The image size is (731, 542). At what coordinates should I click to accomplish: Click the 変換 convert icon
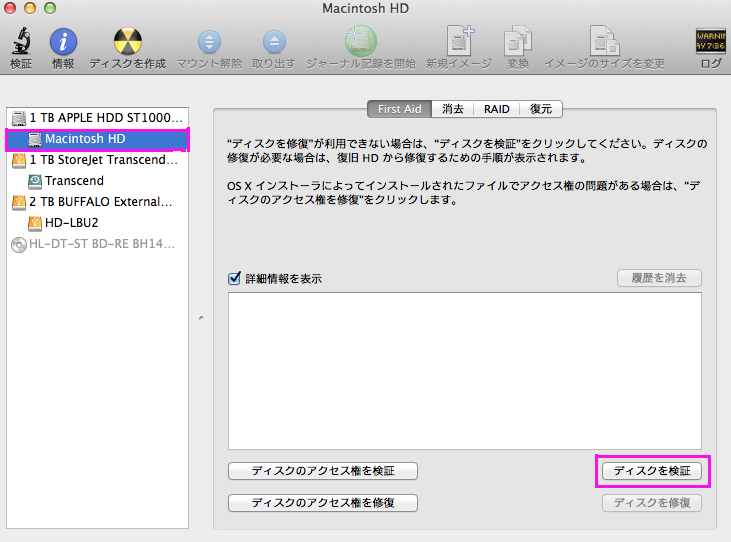coord(517,41)
